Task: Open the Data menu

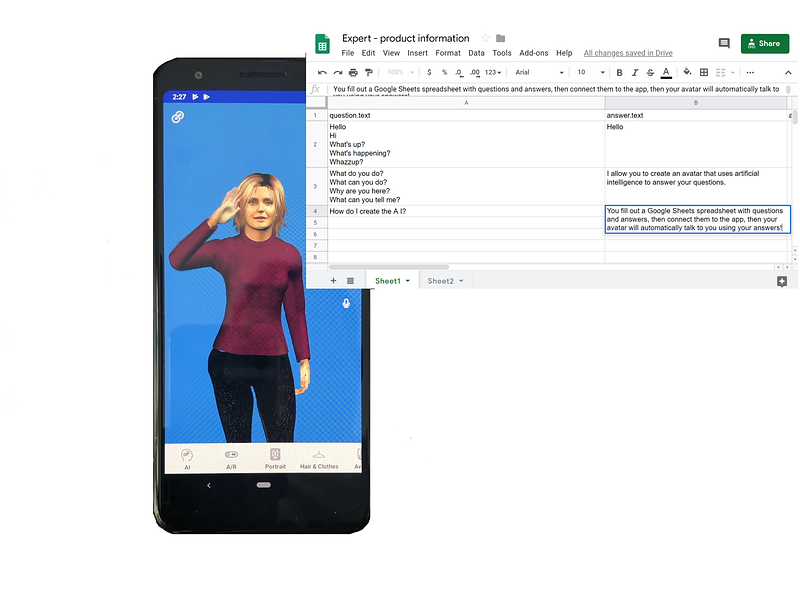Action: coord(477,53)
